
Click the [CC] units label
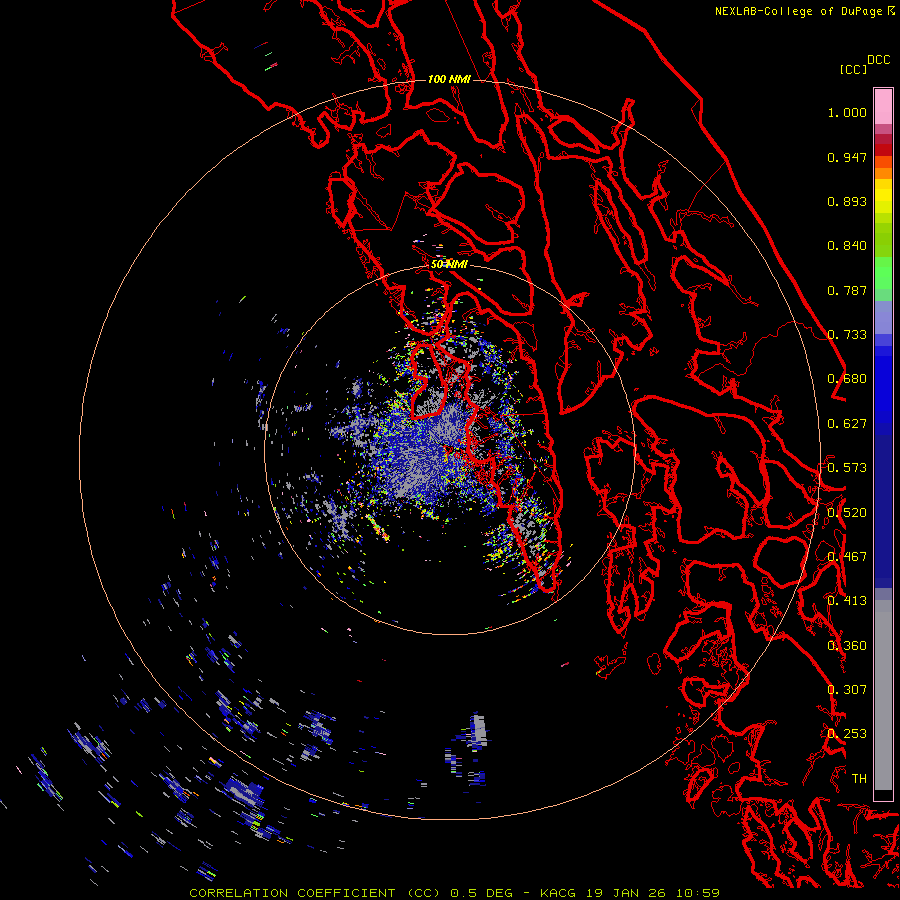[853, 69]
